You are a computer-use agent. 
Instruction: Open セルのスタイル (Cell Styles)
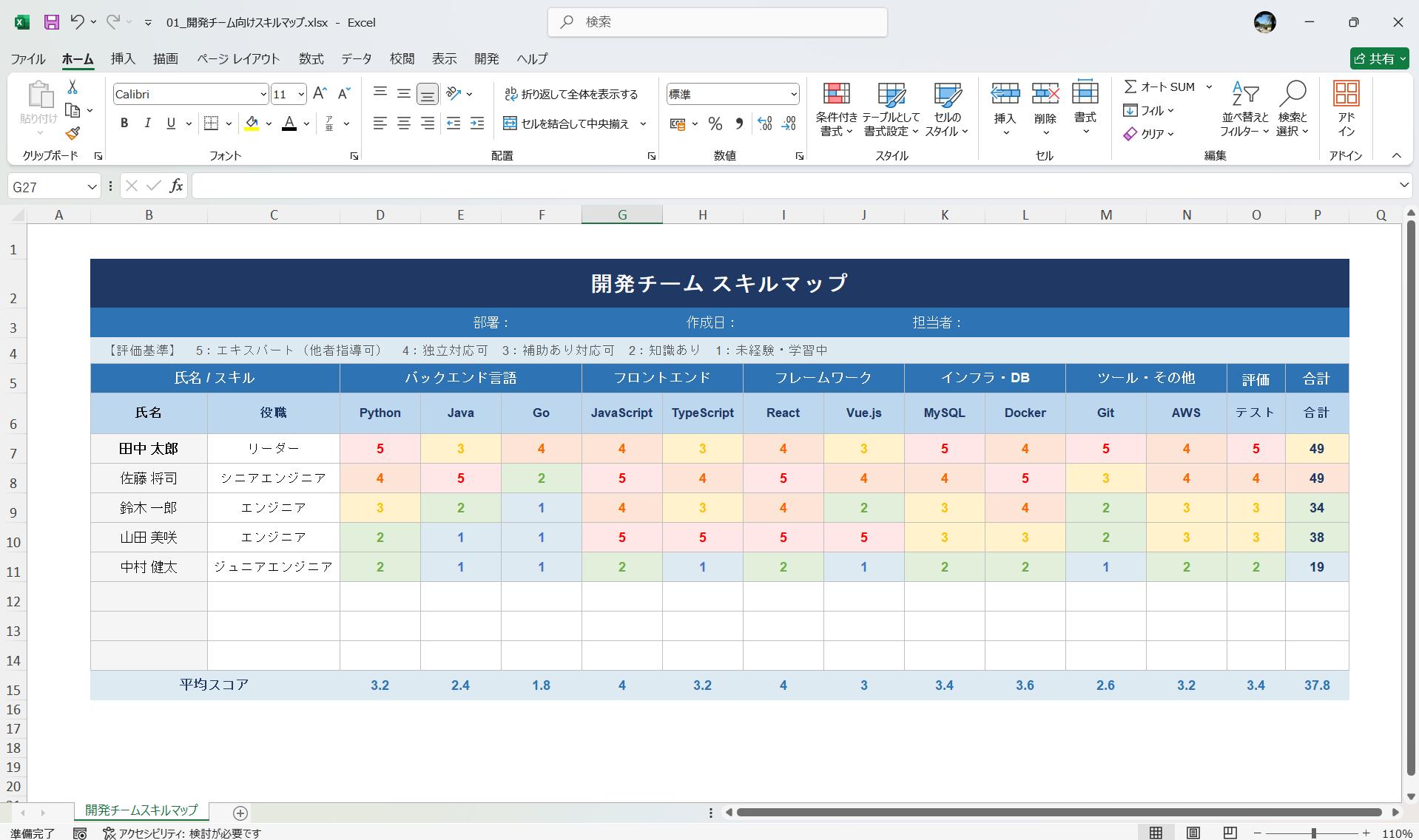click(x=947, y=109)
